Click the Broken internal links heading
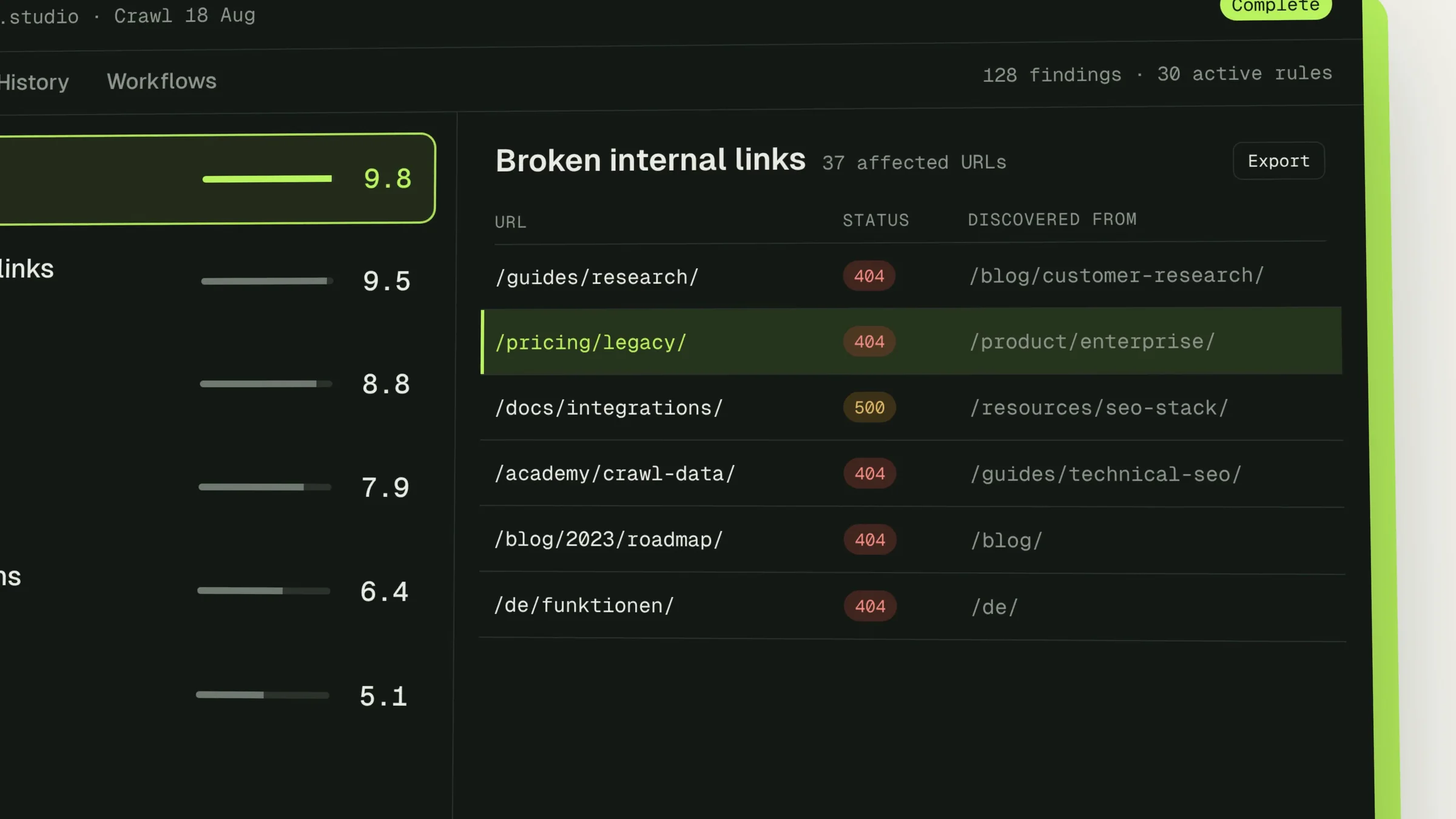The width and height of the screenshot is (1456, 819). pyautogui.click(x=650, y=161)
